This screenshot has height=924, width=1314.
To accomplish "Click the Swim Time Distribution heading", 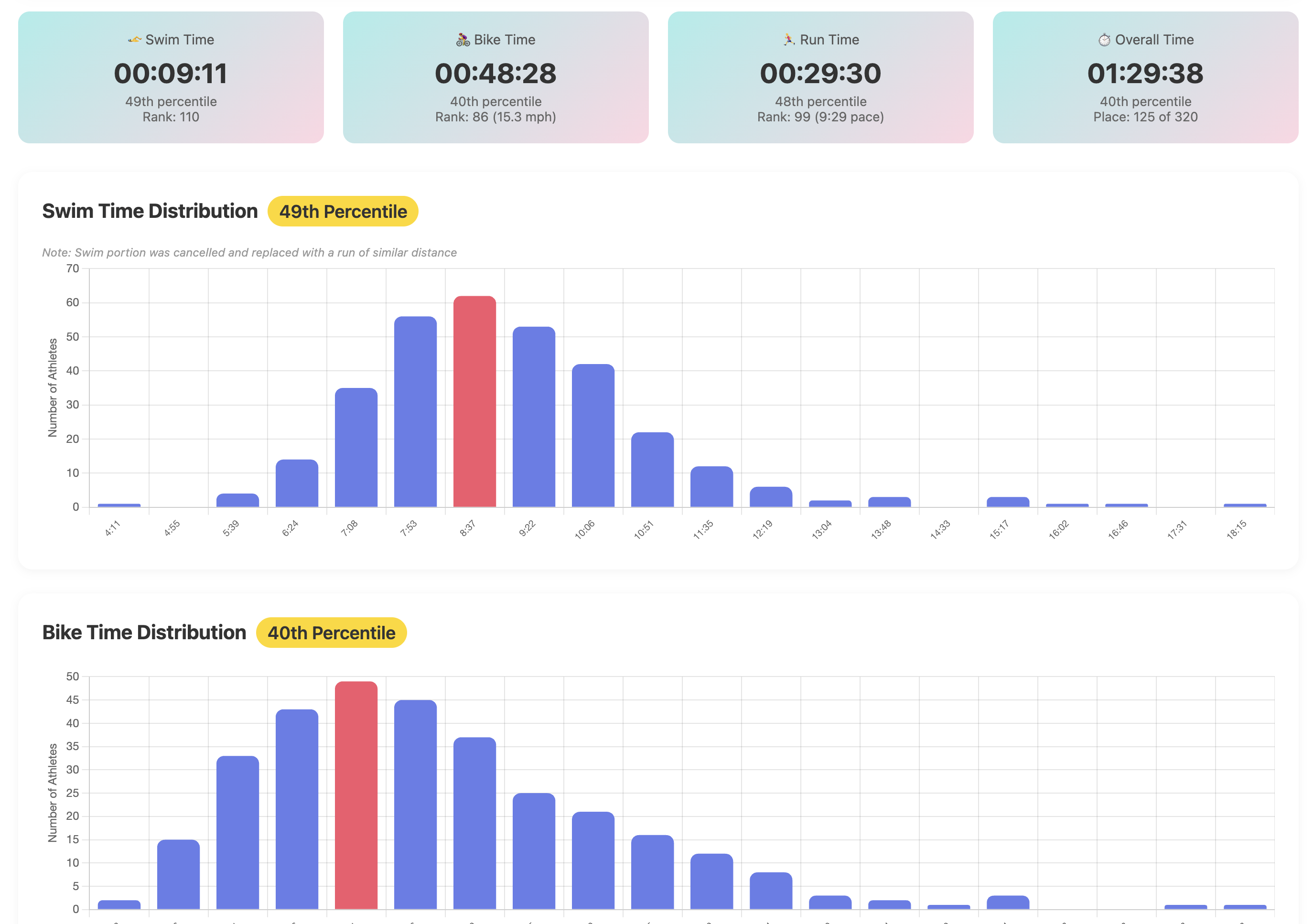I will (x=150, y=211).
